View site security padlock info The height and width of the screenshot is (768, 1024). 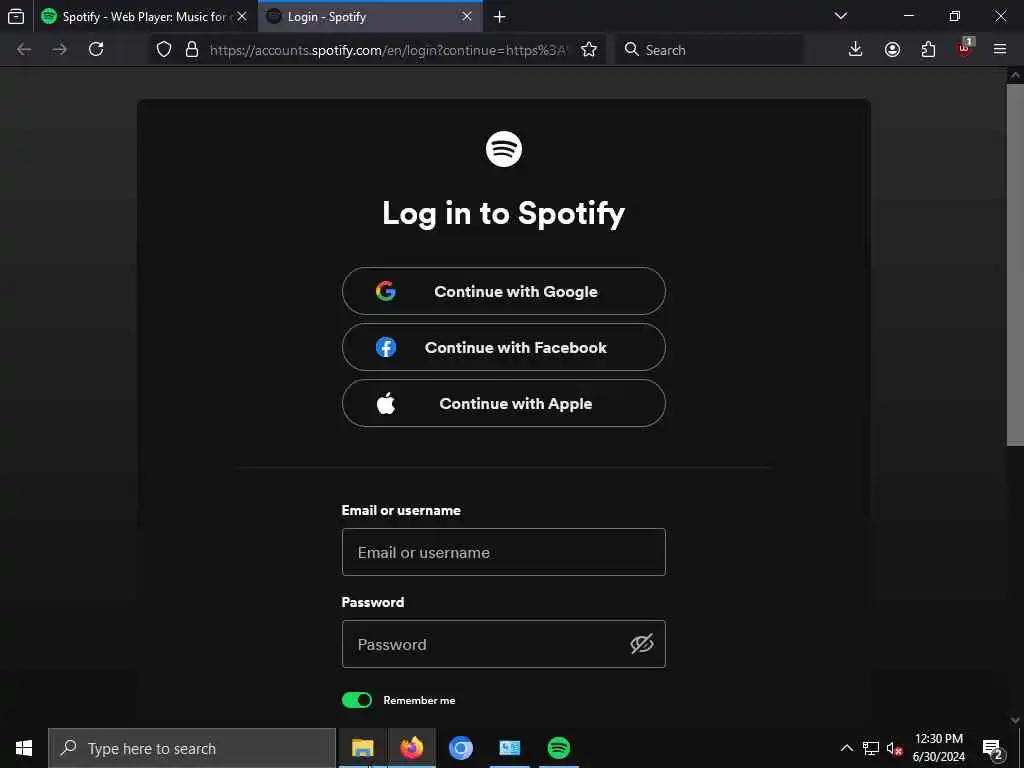click(x=191, y=50)
